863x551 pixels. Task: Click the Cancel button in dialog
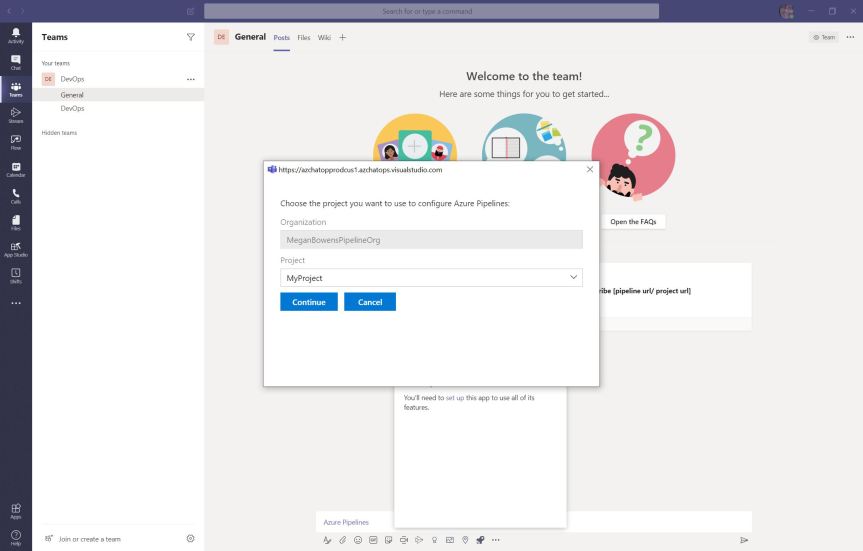(370, 302)
